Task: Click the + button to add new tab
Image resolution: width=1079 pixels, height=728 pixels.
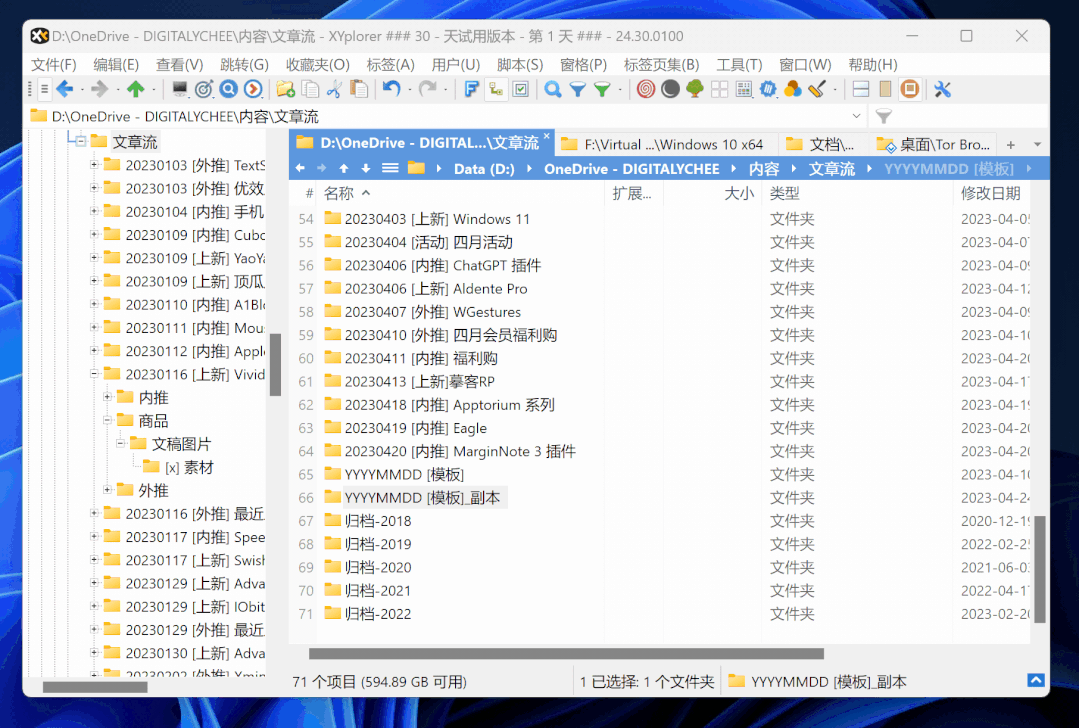Action: click(1013, 143)
